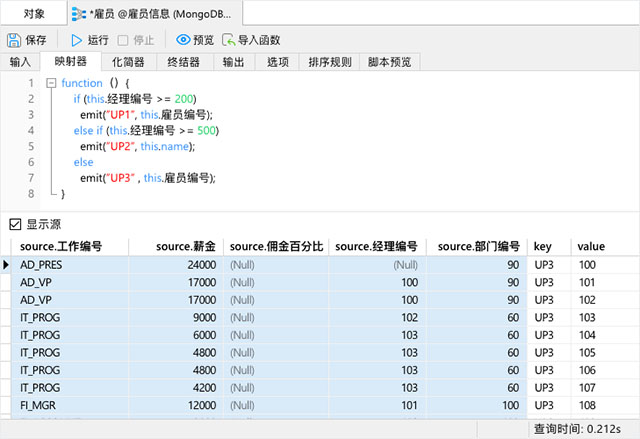640x439 pixels.
Task: Toggle the 显示源 checkbox
Action: pos(15,224)
